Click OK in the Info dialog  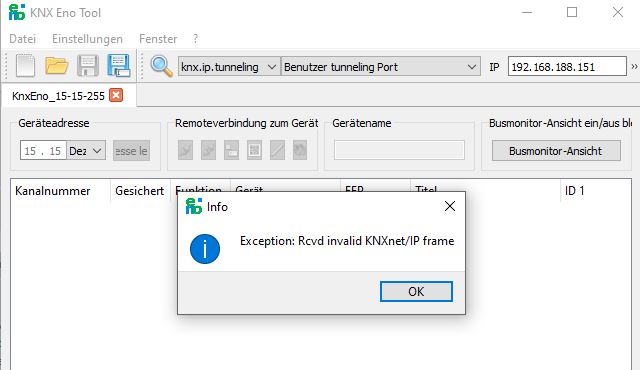pos(416,292)
